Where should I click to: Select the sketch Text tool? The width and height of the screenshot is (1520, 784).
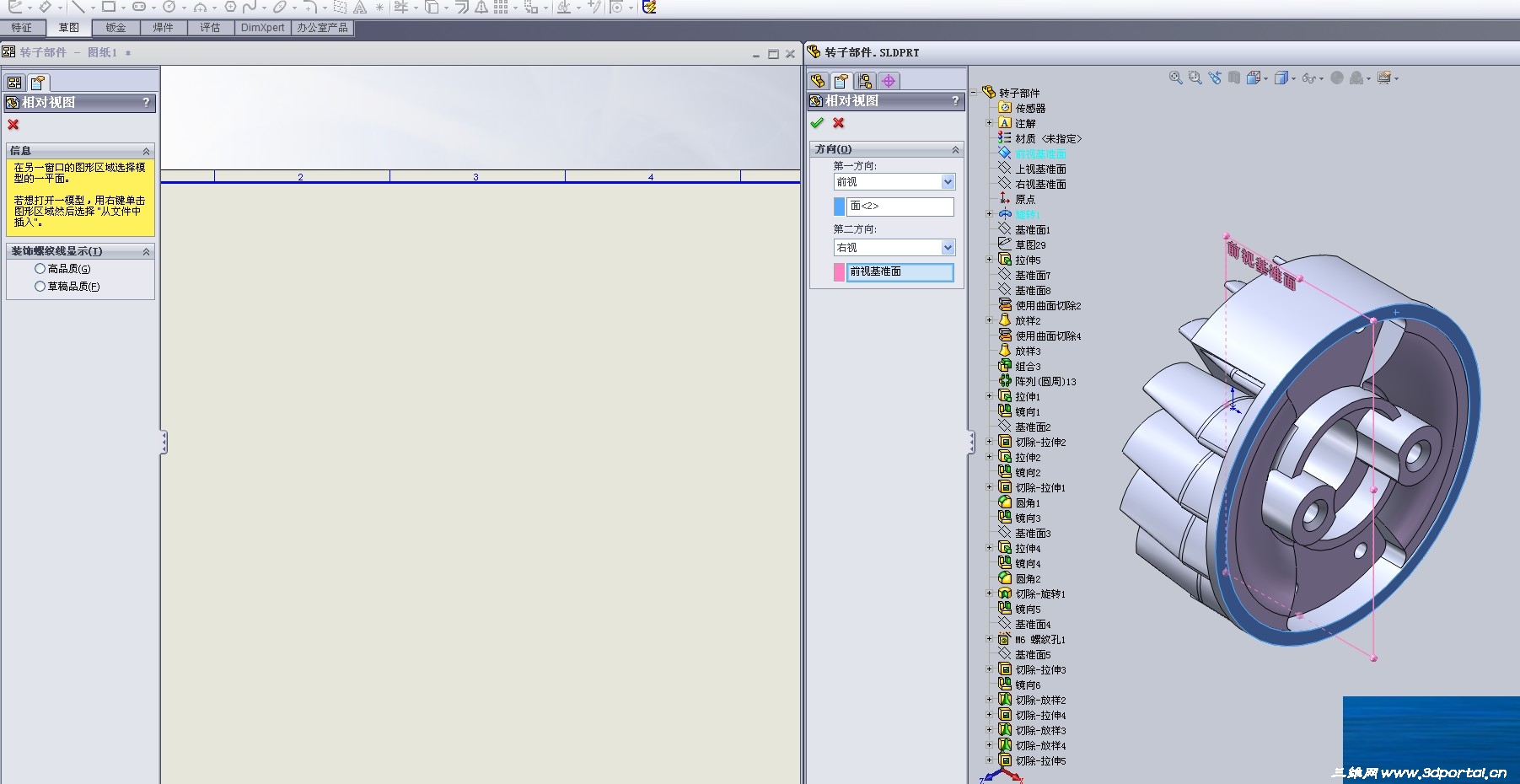click(x=360, y=7)
